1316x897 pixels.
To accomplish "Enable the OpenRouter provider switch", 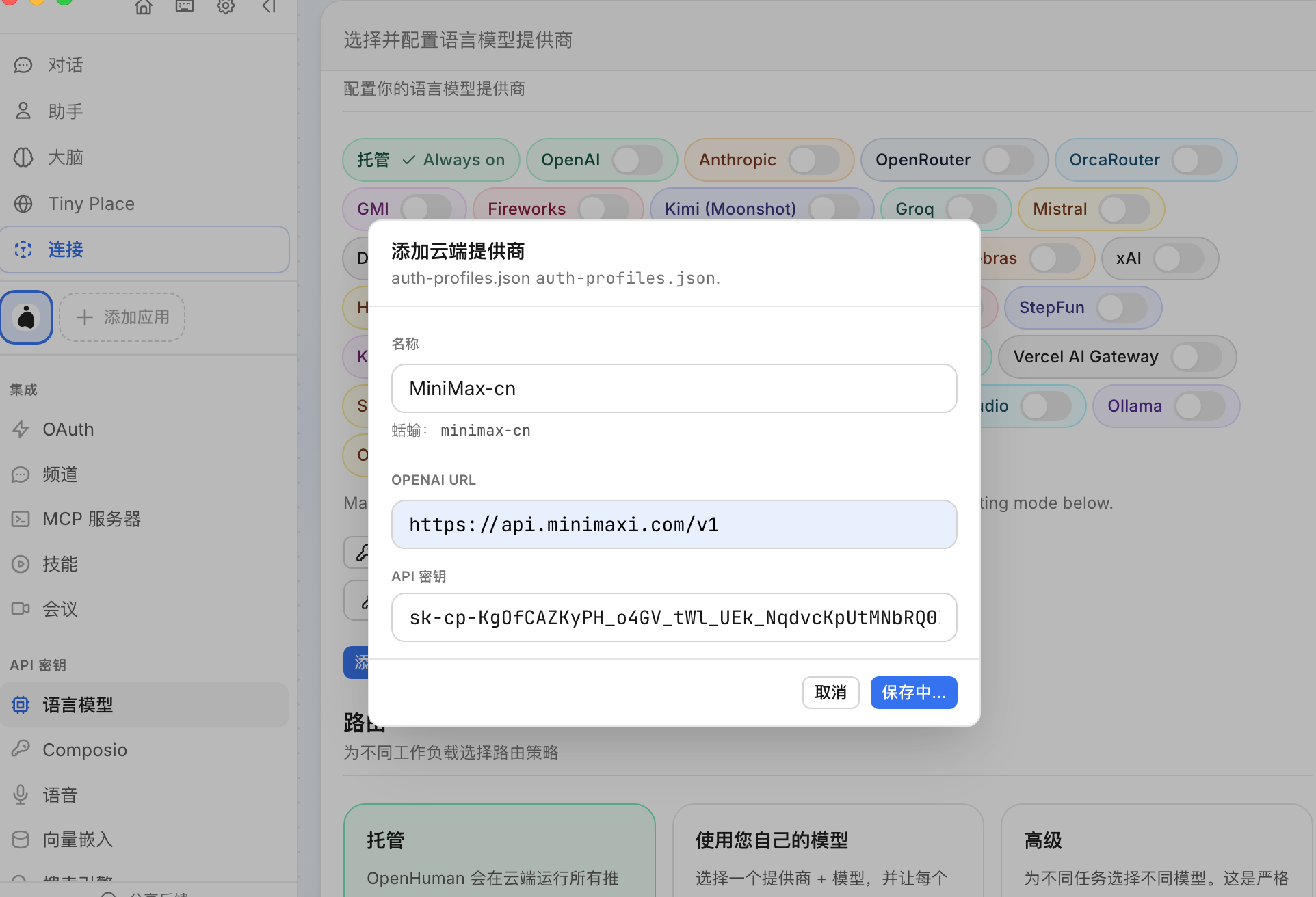I will 1008,160.
